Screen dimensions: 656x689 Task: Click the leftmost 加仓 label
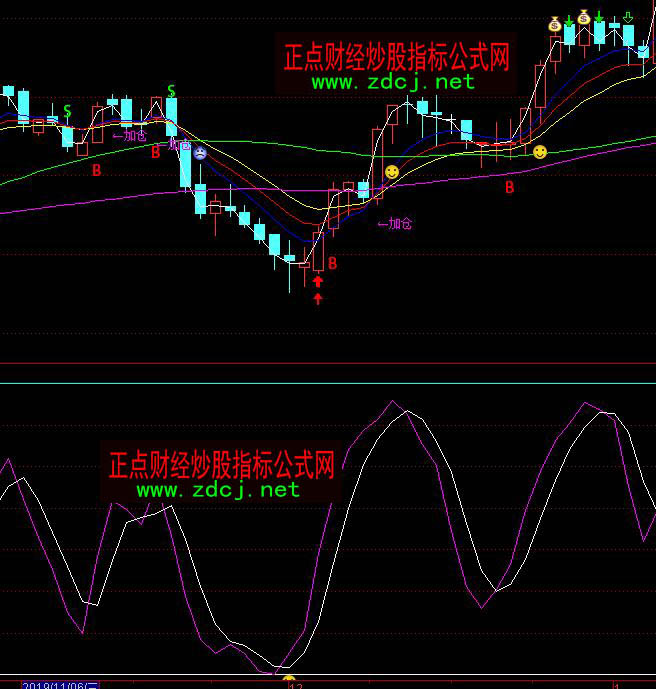[x=130, y=135]
